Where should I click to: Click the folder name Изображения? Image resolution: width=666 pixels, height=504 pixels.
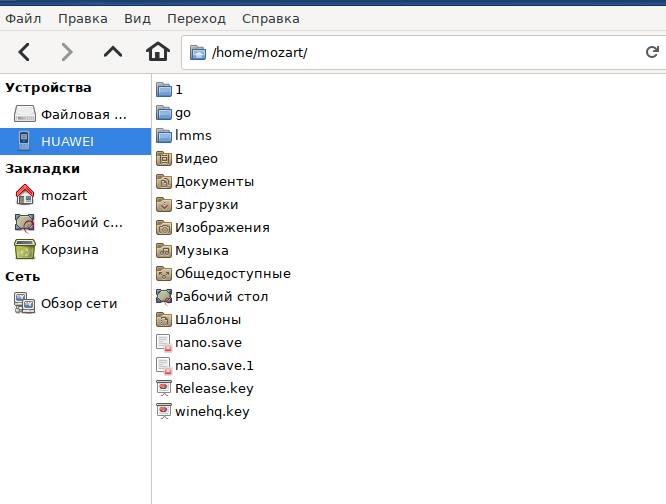223,228
